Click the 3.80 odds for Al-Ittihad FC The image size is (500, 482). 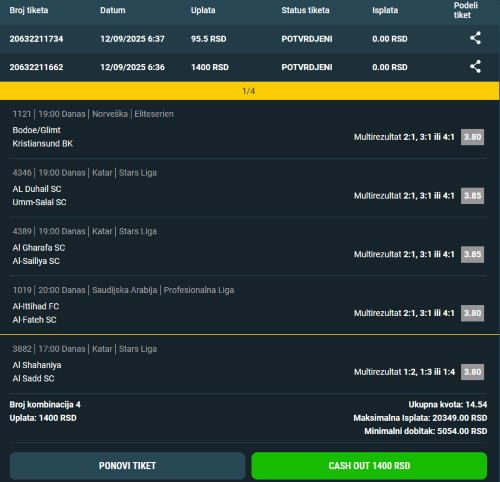[472, 313]
